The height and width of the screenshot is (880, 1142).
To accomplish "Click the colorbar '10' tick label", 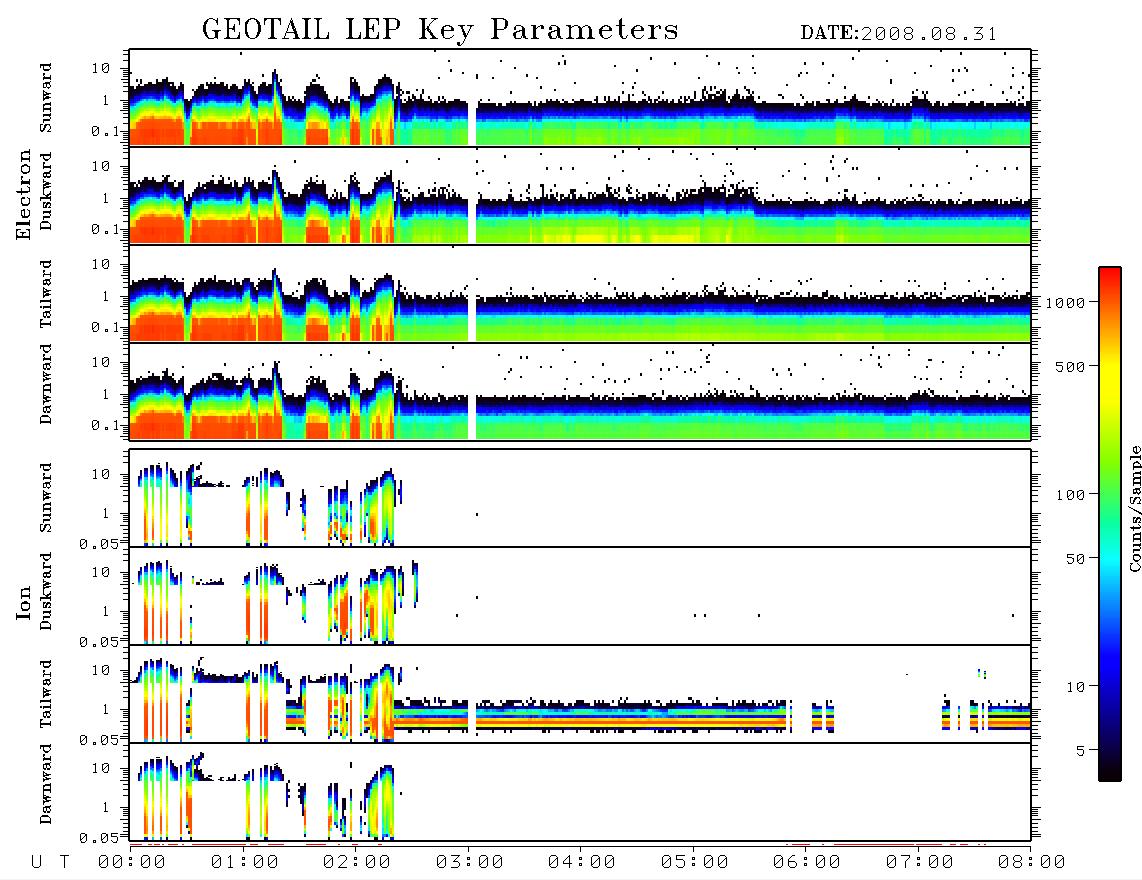I will click(1075, 687).
